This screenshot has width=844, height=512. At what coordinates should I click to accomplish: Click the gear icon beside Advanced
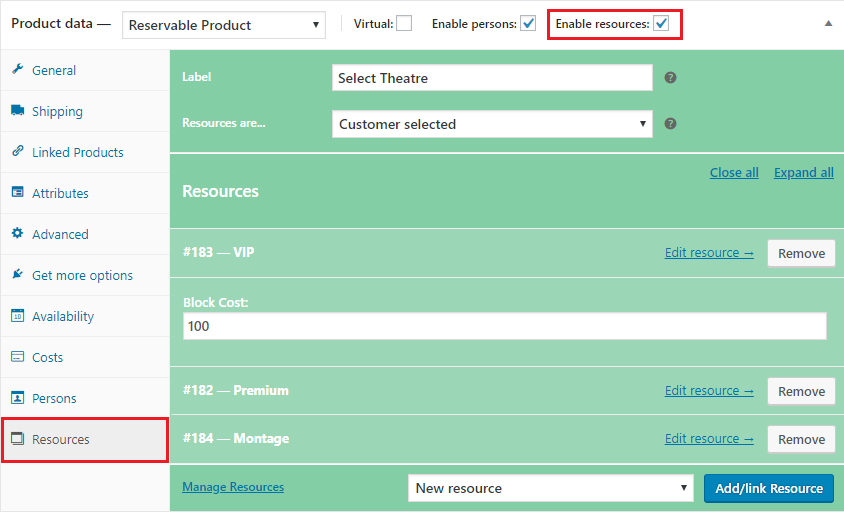(x=17, y=234)
